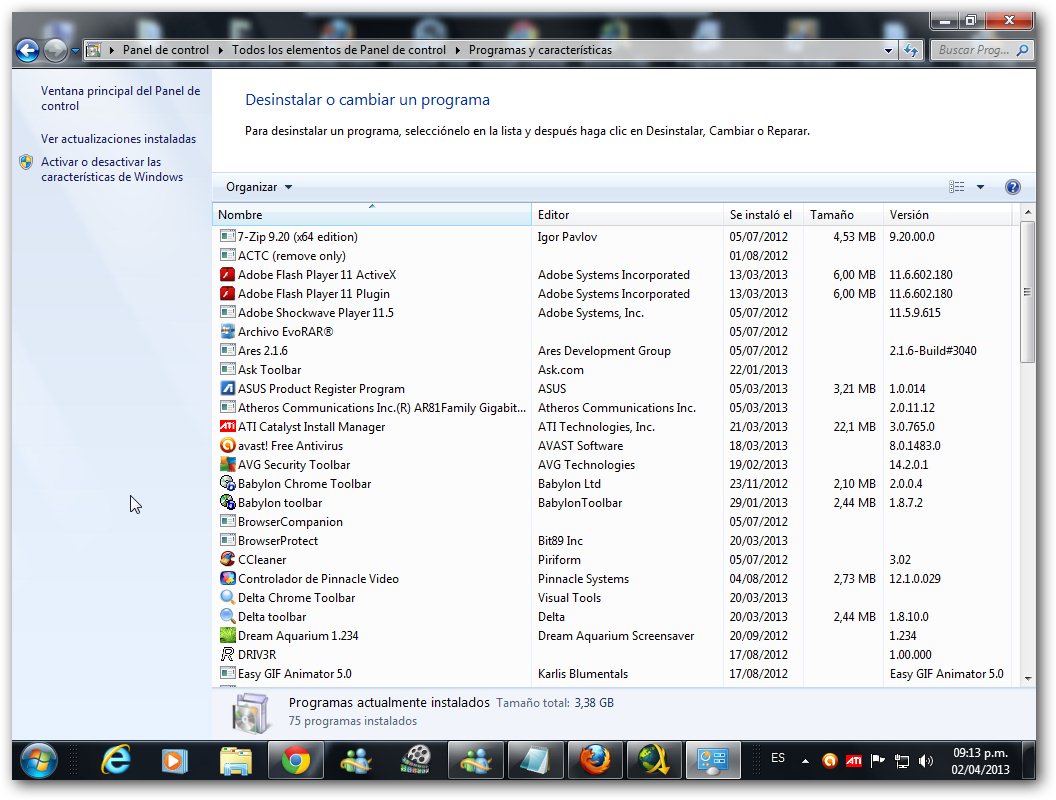Image resolution: width=1056 pixels, height=800 pixels.
Task: Open Windows Explorer folder on taskbar
Action: tap(236, 761)
